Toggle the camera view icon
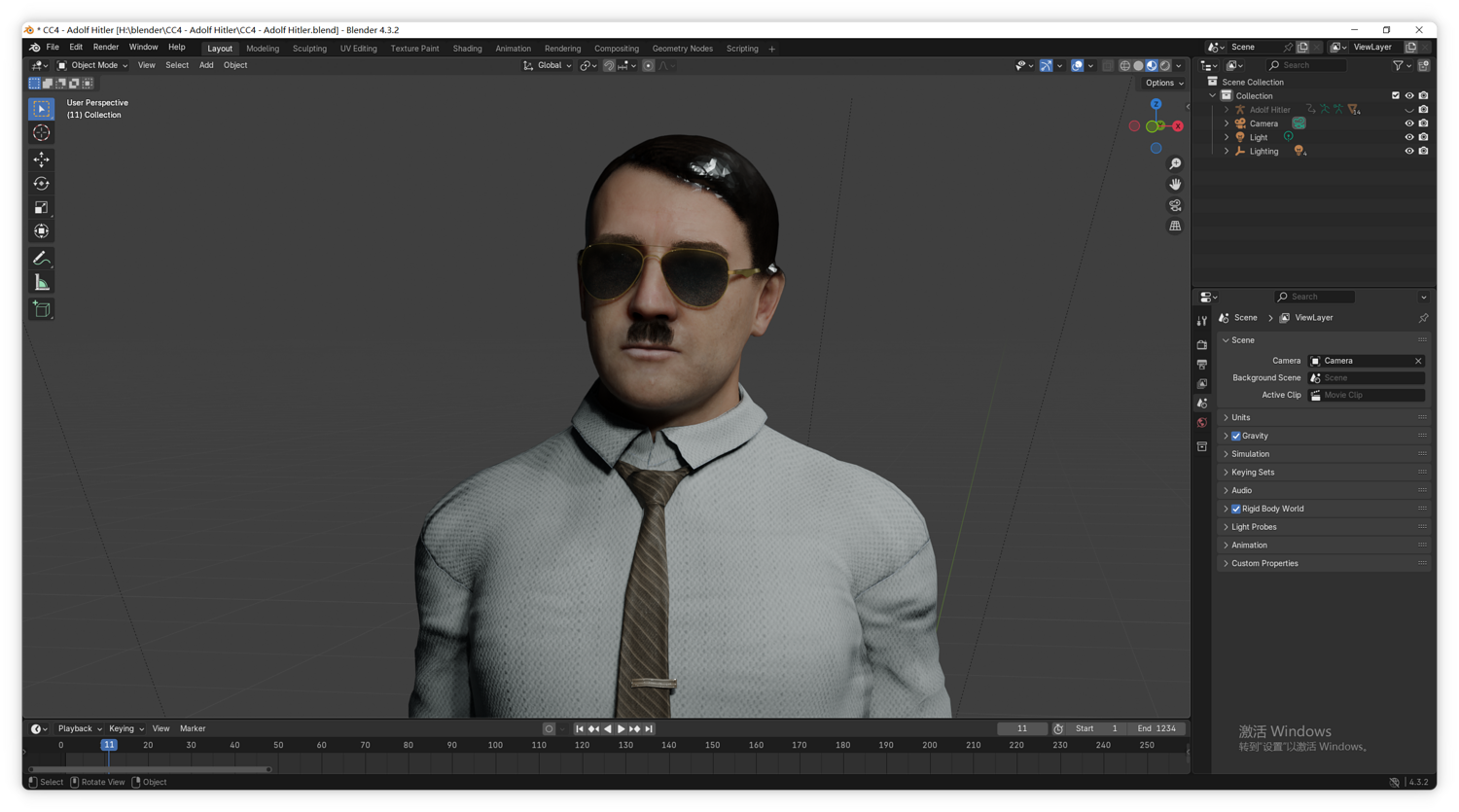 tap(1175, 205)
